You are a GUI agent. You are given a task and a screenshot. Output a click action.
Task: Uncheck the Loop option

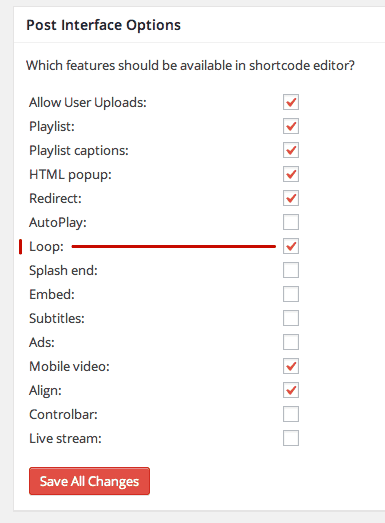(291, 246)
